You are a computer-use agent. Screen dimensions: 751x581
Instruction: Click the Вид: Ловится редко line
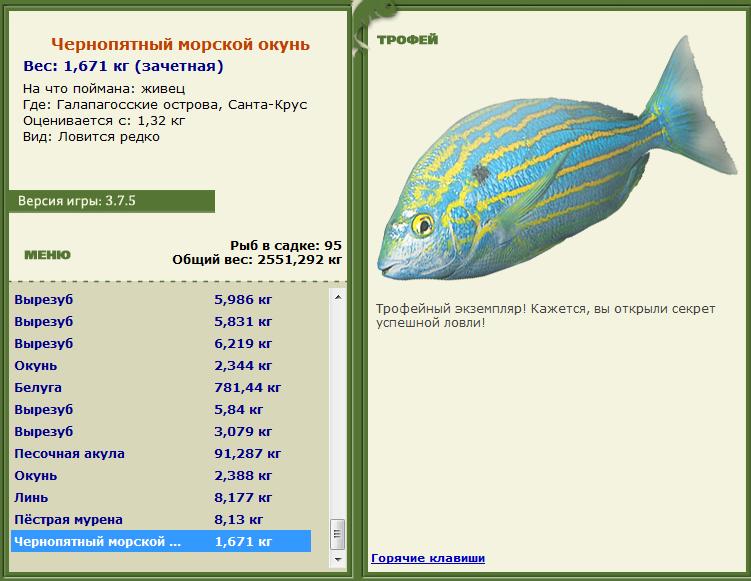pyautogui.click(x=91, y=137)
